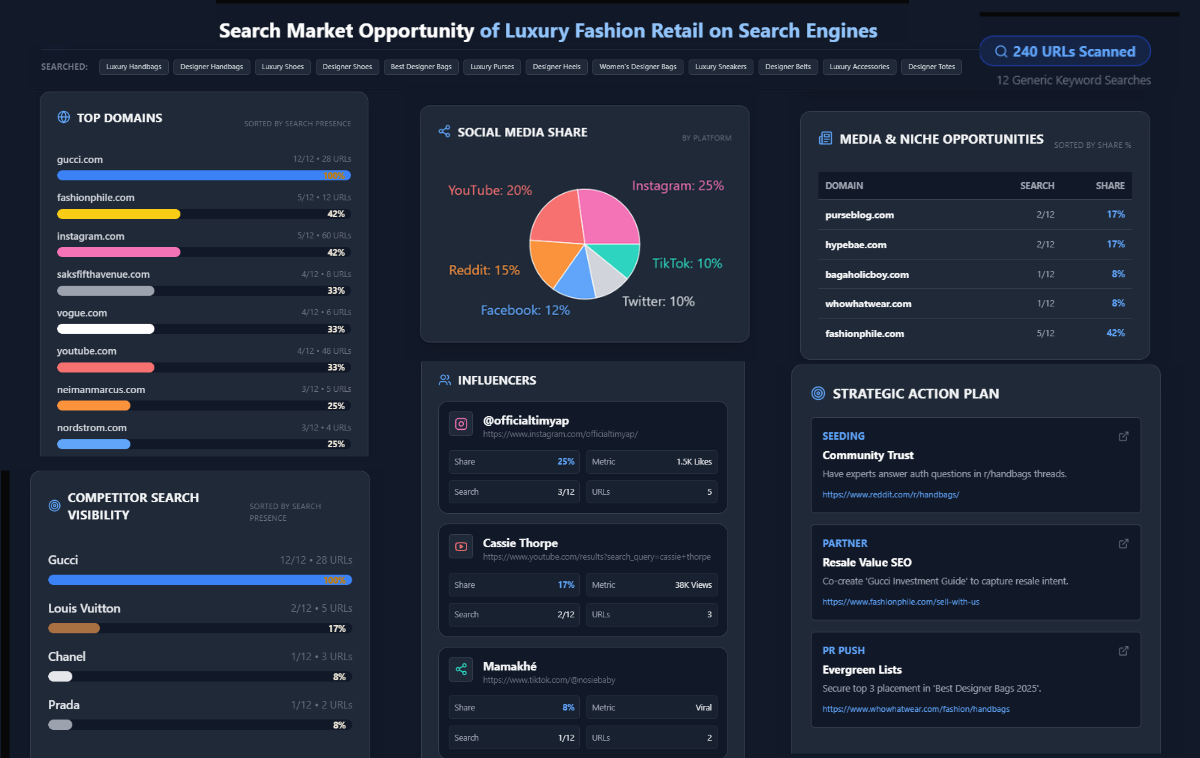Open the external-link icon on the SEEDING card
Image resolution: width=1200 pixels, height=758 pixels.
[1122, 436]
